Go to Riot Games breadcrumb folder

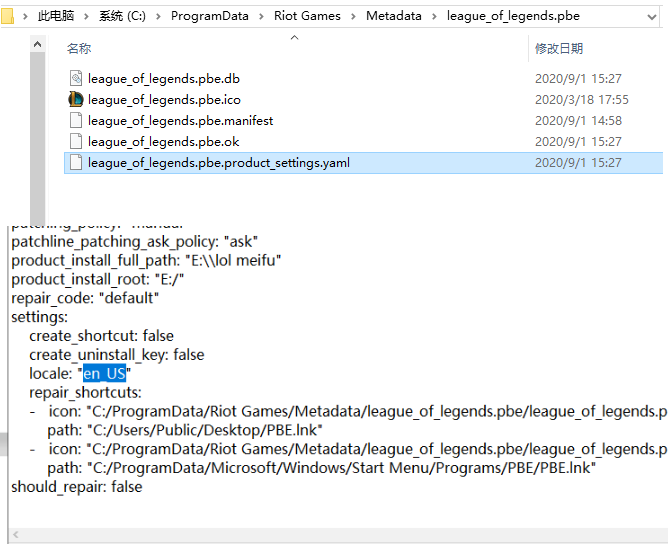click(307, 16)
